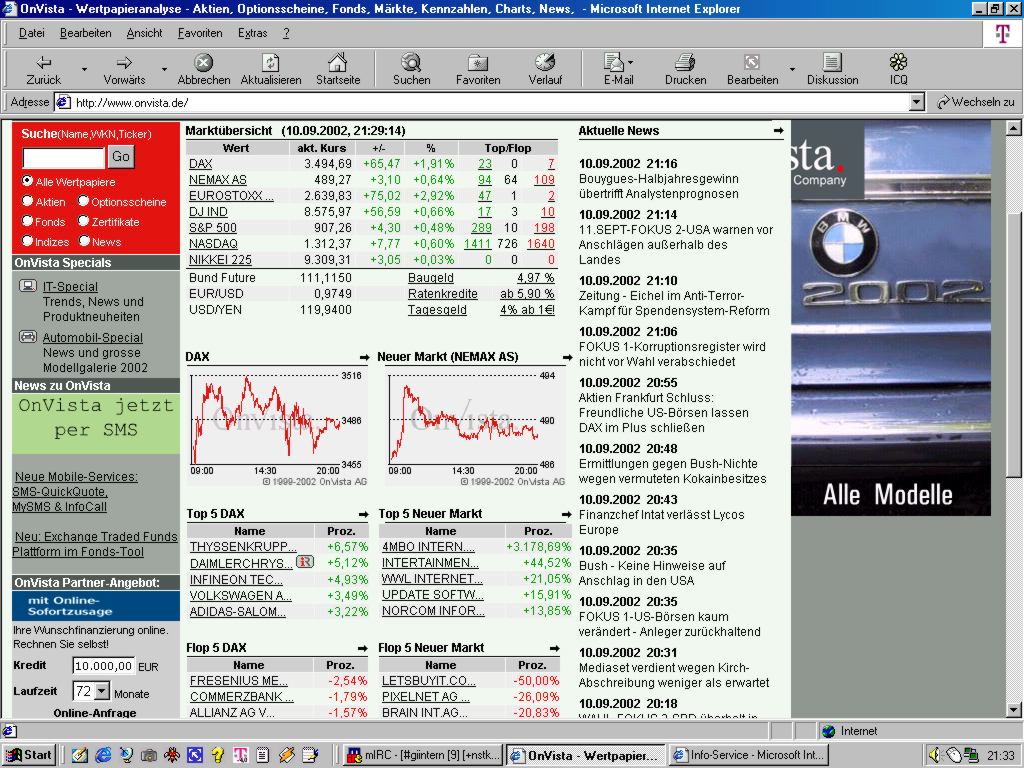Select the Aktien radio button
This screenshot has width=1024, height=768.
coord(28,202)
